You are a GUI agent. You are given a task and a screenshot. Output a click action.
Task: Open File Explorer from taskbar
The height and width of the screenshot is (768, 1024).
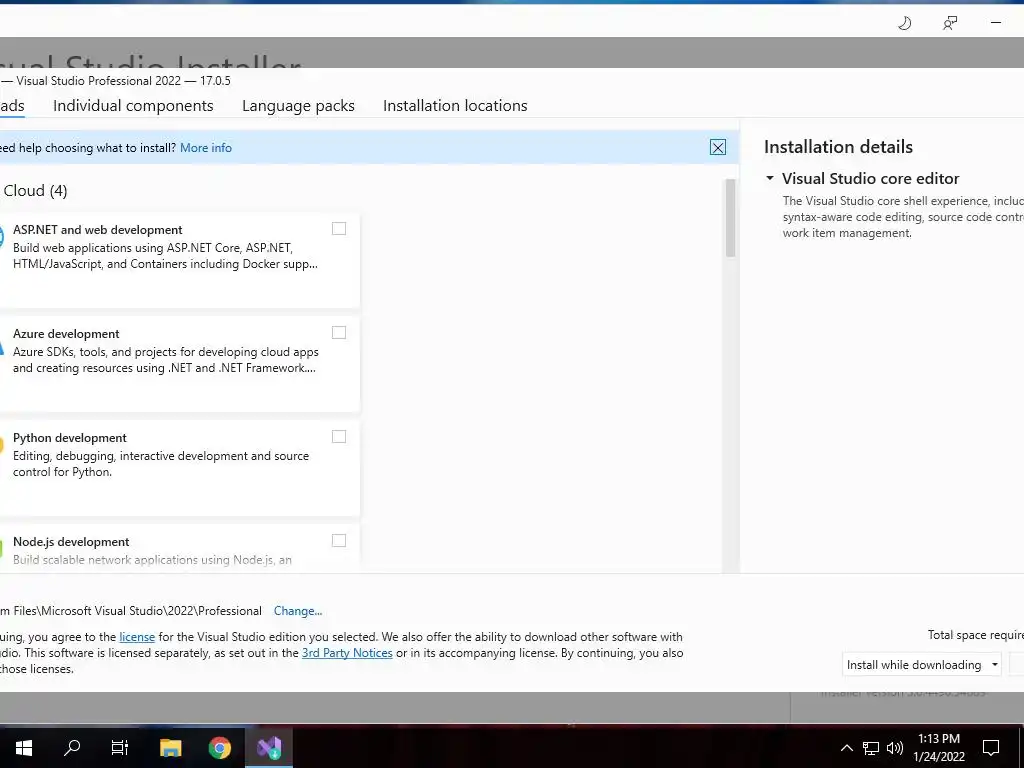coord(170,748)
